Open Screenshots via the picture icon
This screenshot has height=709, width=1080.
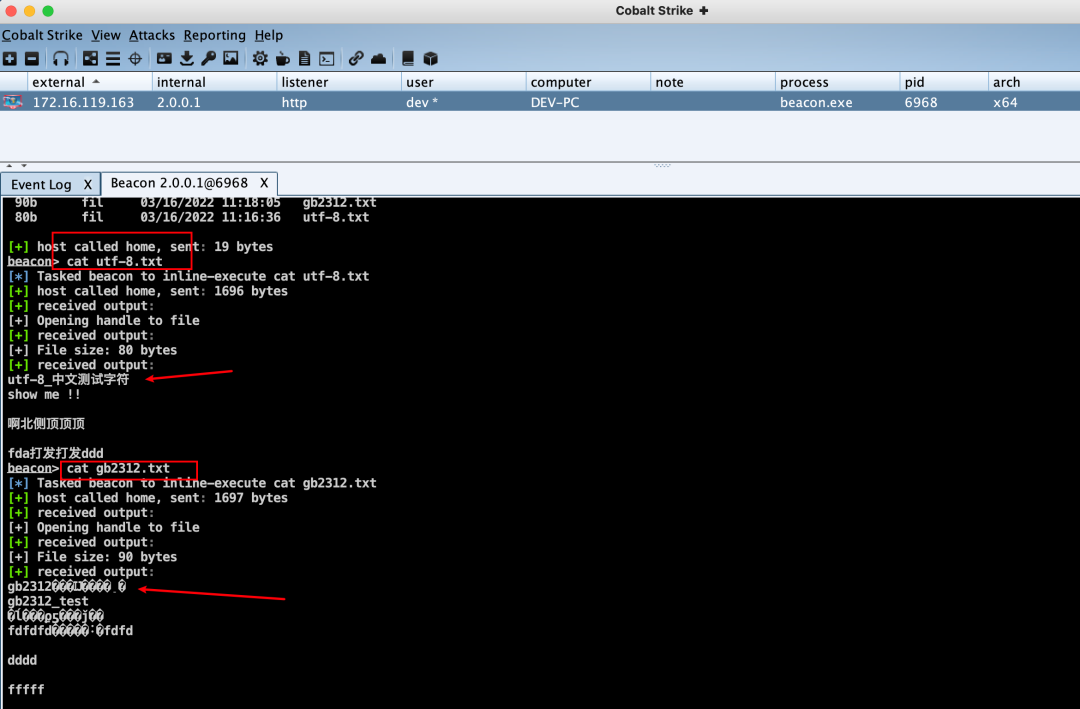tap(231, 59)
